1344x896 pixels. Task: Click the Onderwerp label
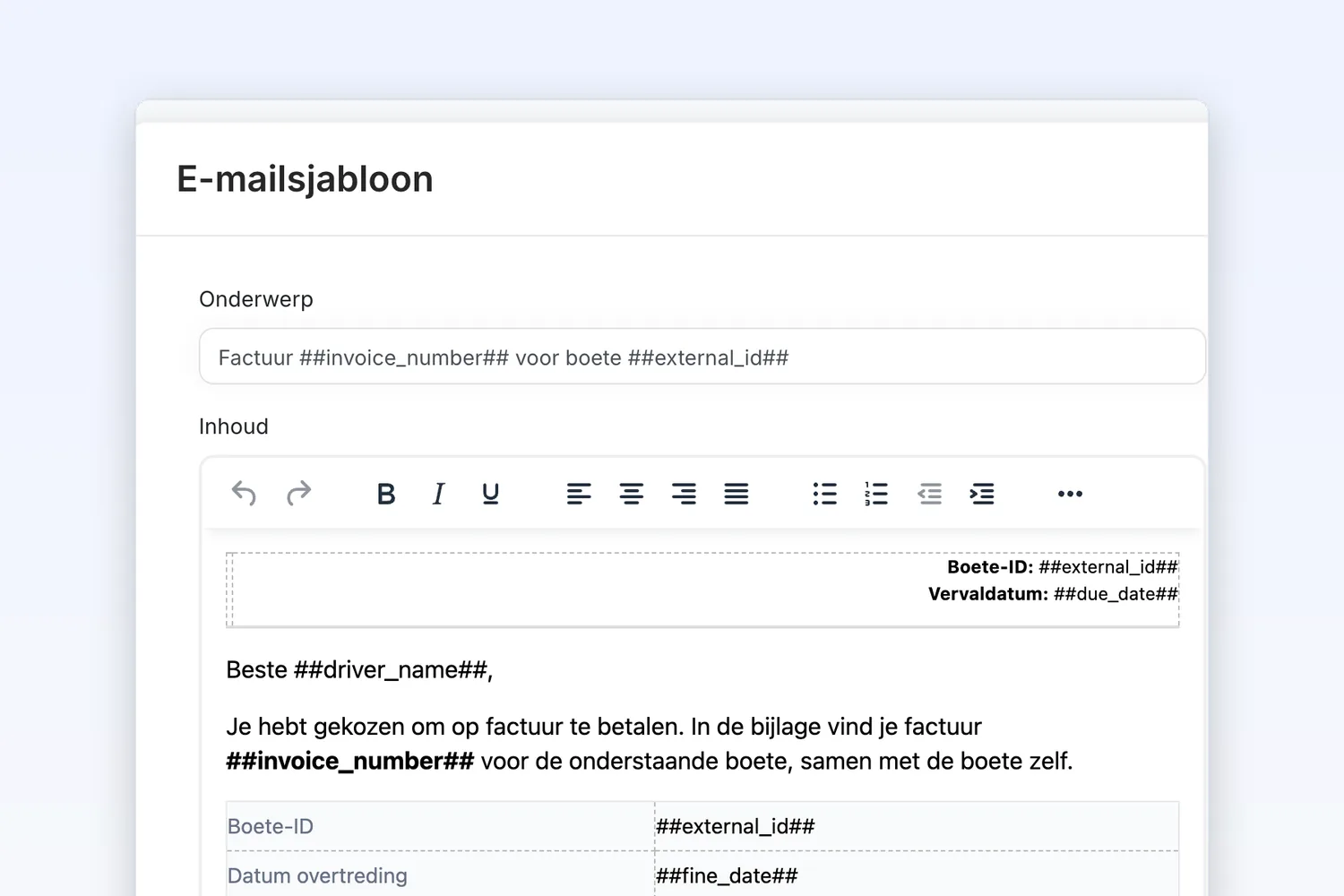(x=256, y=299)
